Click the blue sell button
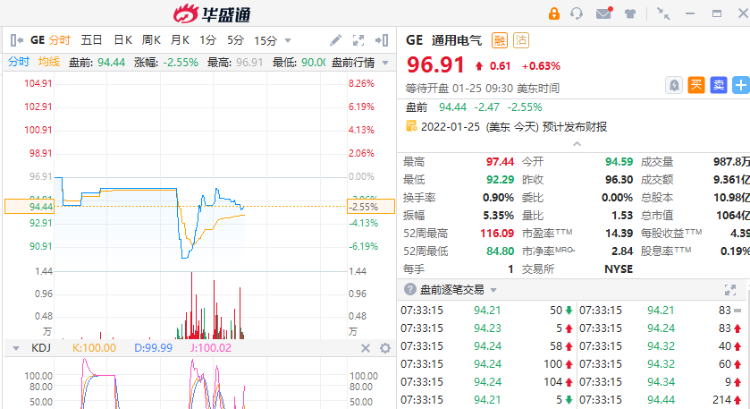 (718, 86)
